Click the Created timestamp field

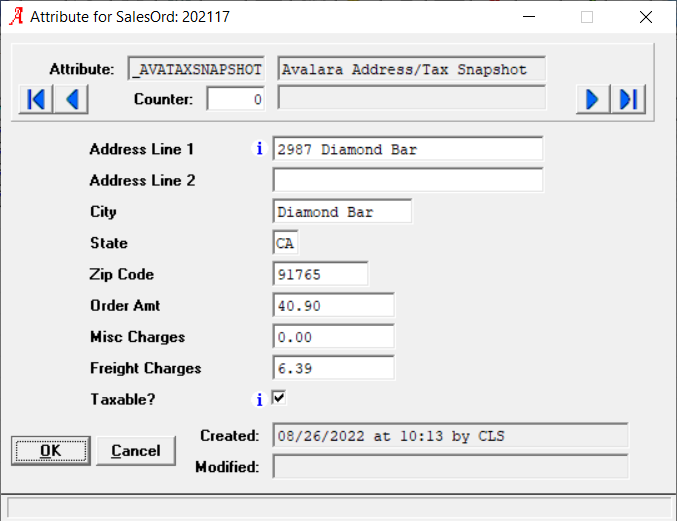450,435
